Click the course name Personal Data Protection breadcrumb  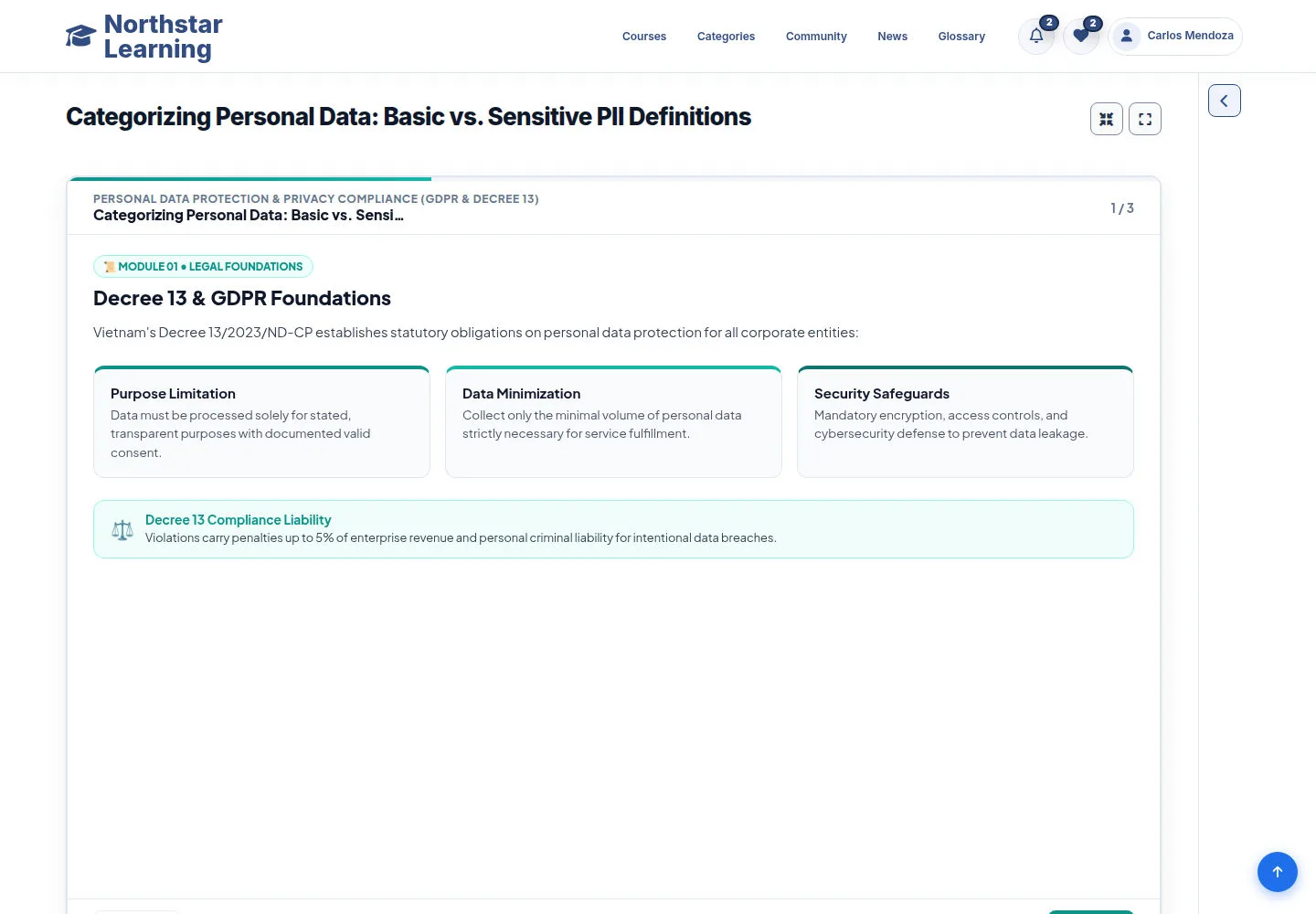point(315,198)
